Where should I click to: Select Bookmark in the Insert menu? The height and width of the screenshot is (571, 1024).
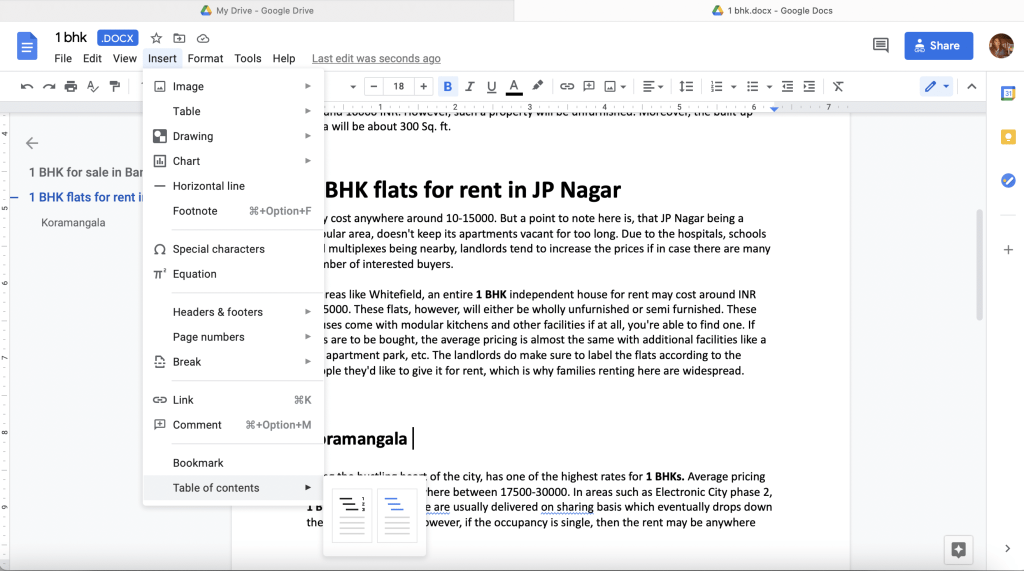[233, 463]
